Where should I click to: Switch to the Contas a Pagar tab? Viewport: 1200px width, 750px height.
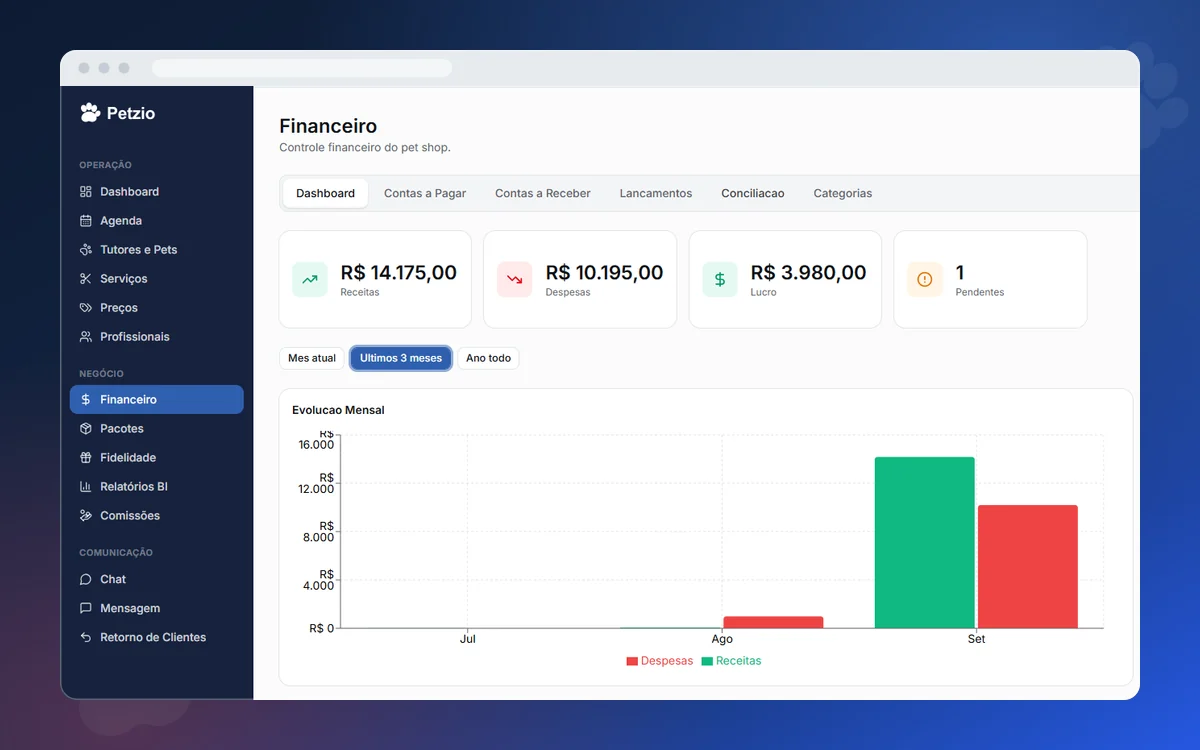(x=425, y=194)
